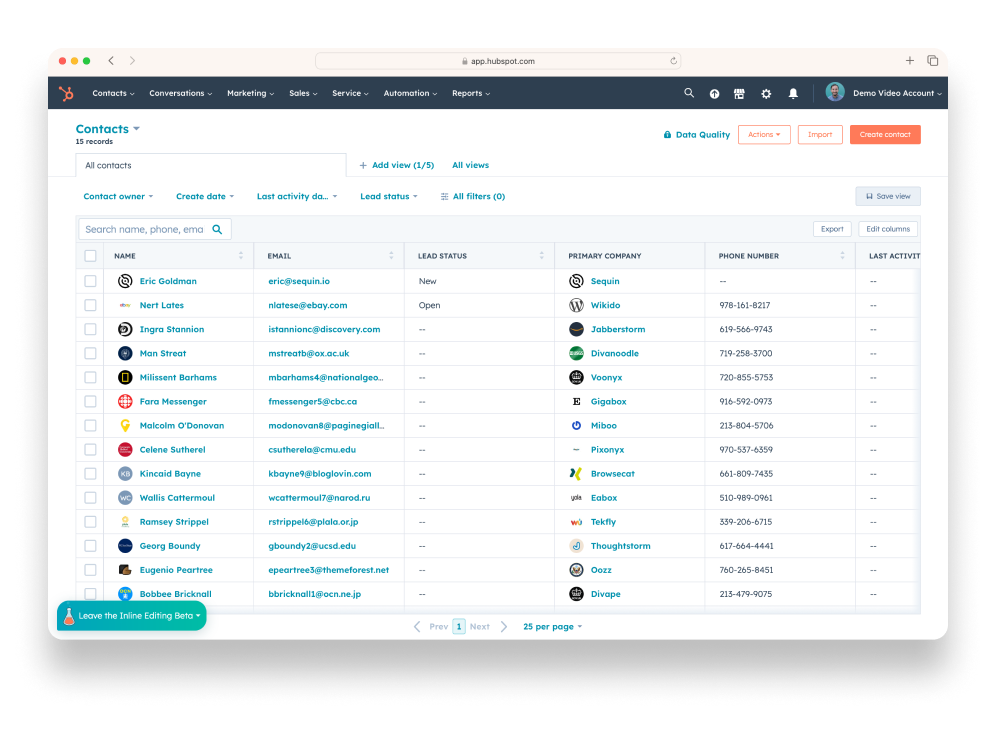This screenshot has height=731, width=997.
Task: Export the contacts list
Action: point(832,228)
